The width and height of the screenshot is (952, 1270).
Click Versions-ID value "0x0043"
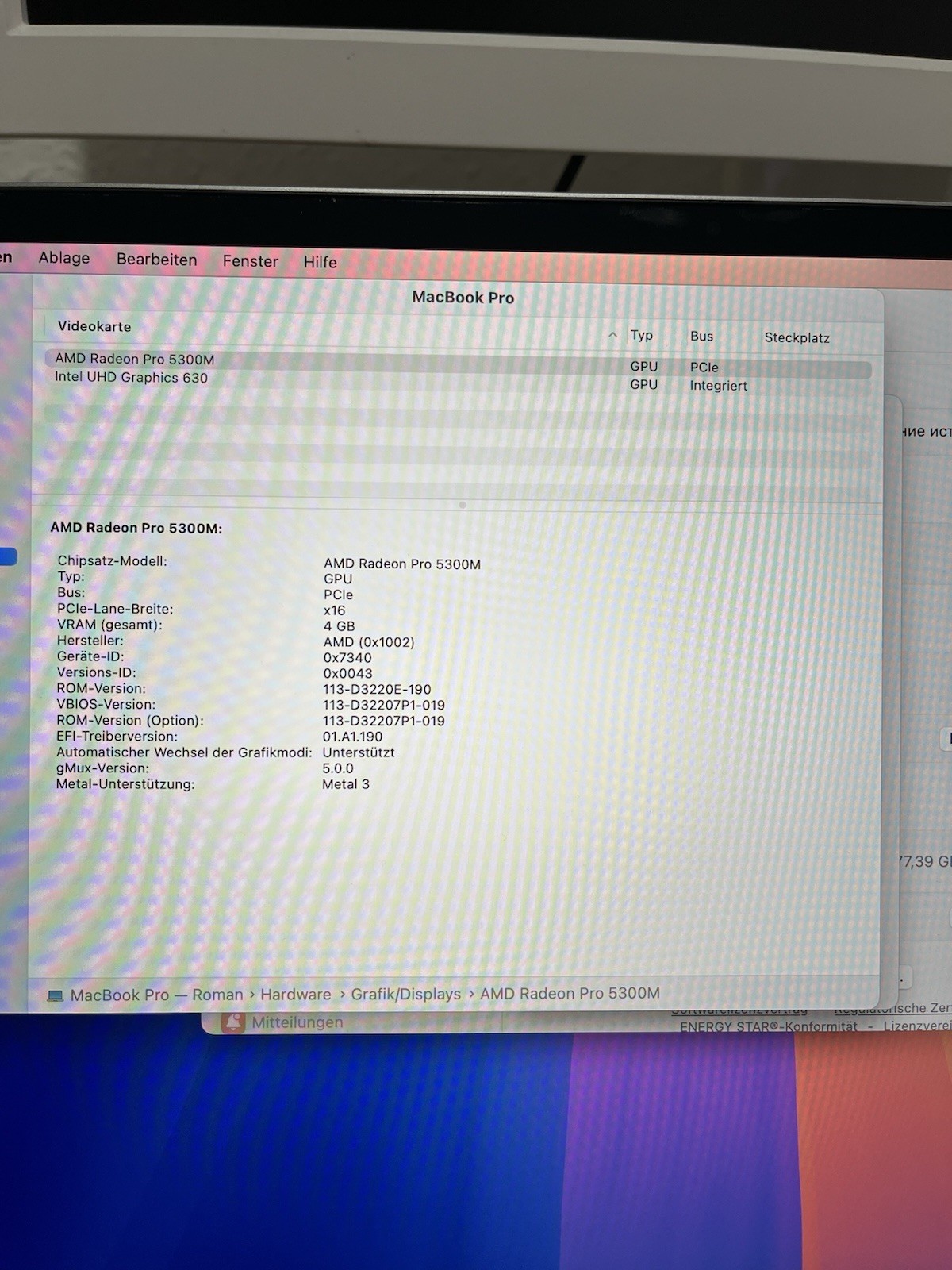pyautogui.click(x=347, y=674)
